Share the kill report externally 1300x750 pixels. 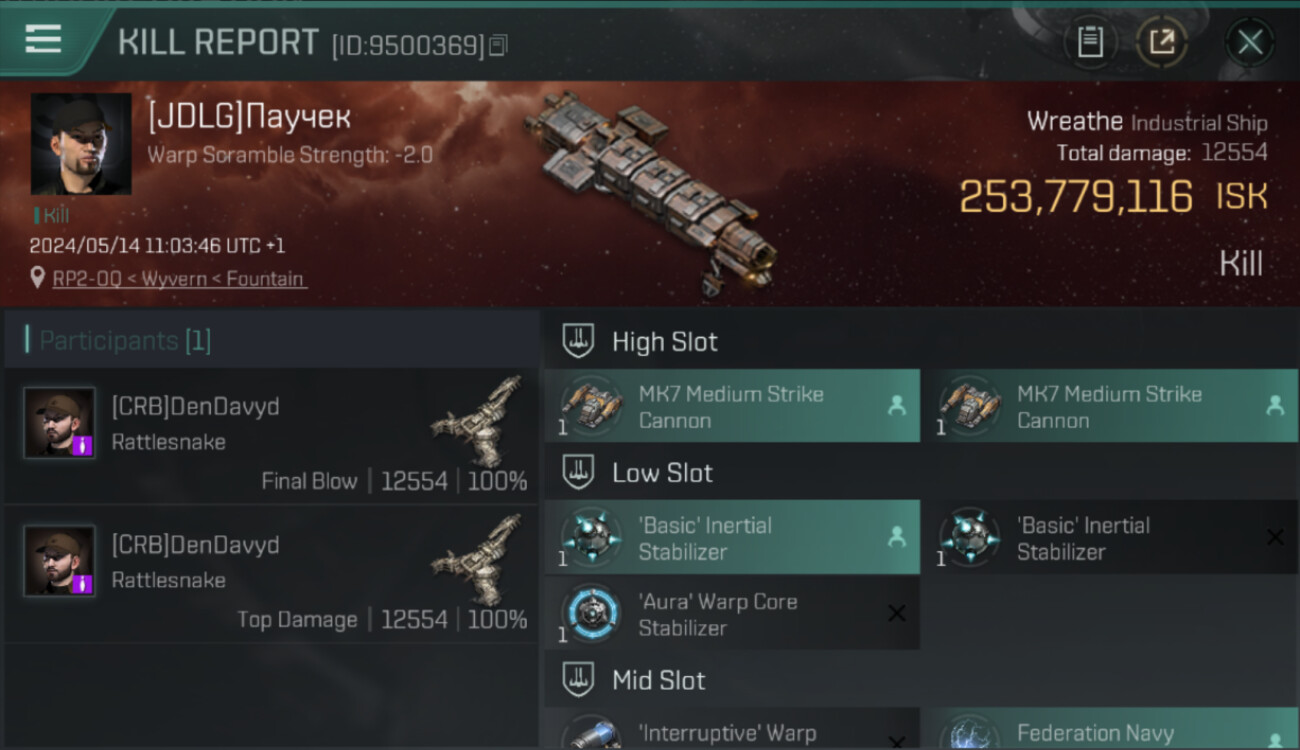[1162, 42]
